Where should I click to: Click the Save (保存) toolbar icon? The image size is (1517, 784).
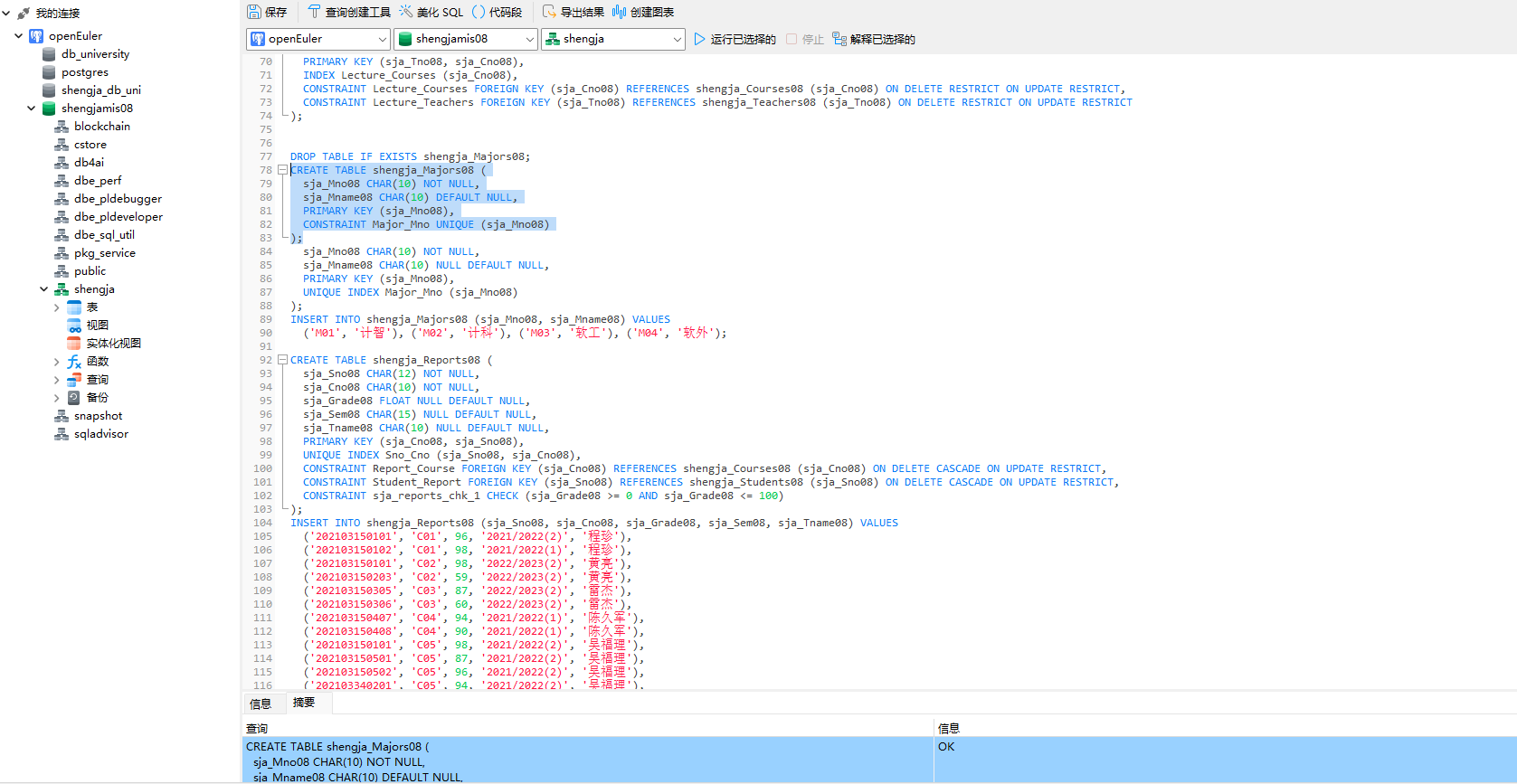267,12
